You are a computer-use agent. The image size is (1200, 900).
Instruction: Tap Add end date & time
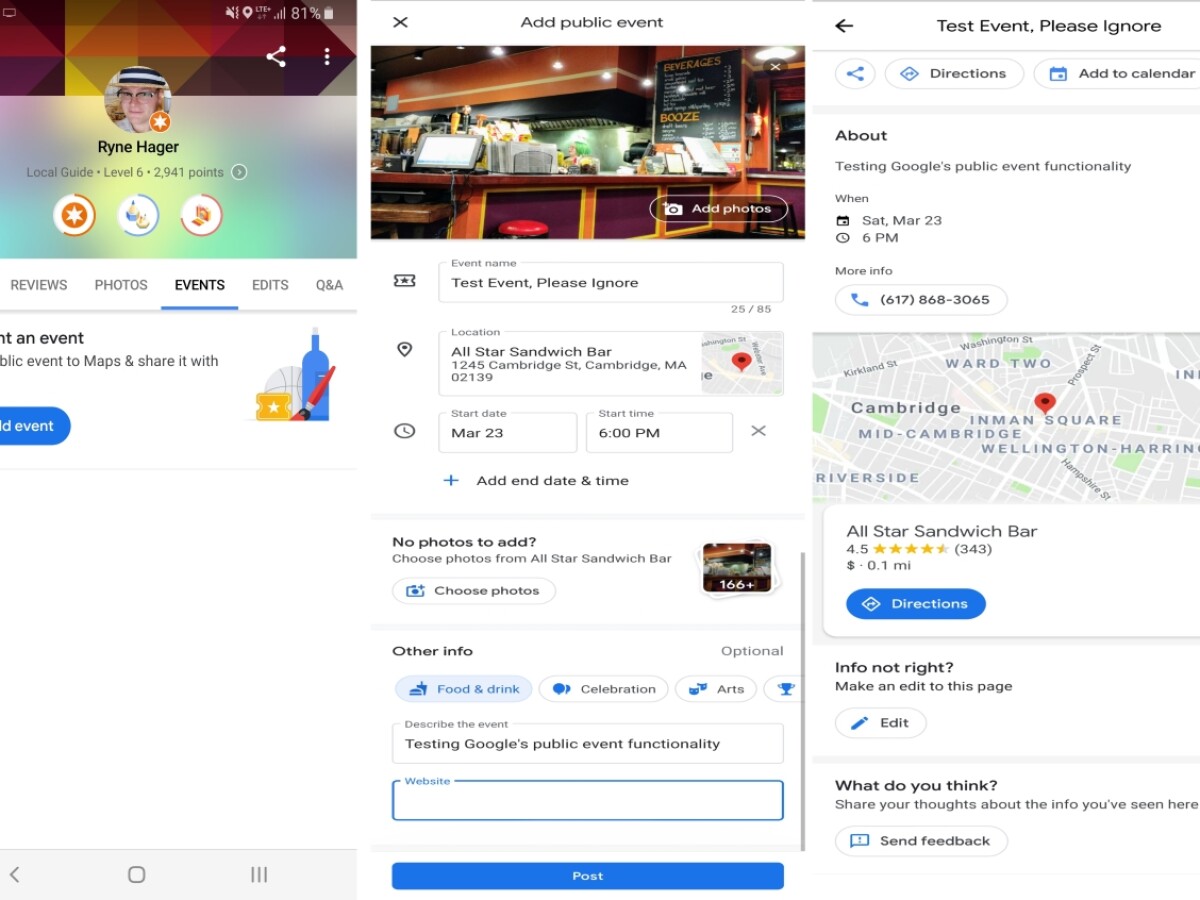coord(536,481)
